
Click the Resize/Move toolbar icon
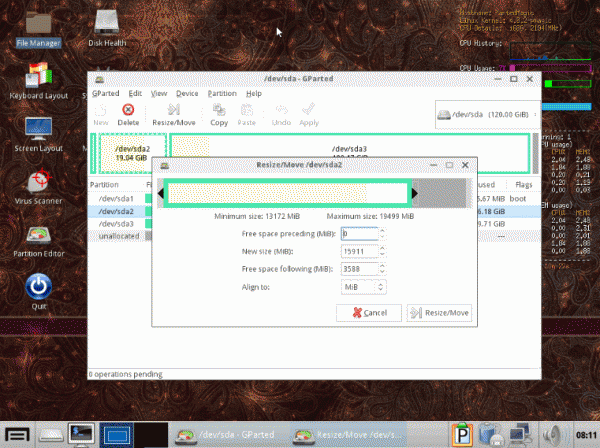click(x=173, y=113)
